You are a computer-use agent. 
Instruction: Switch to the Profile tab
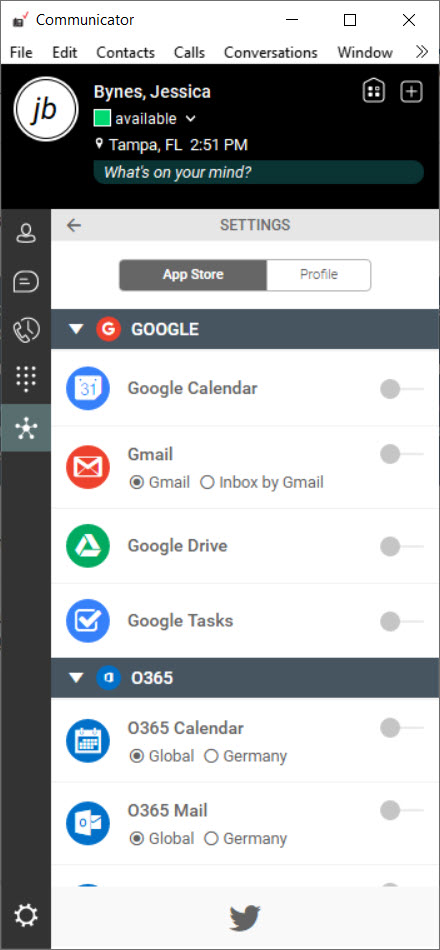(x=319, y=274)
